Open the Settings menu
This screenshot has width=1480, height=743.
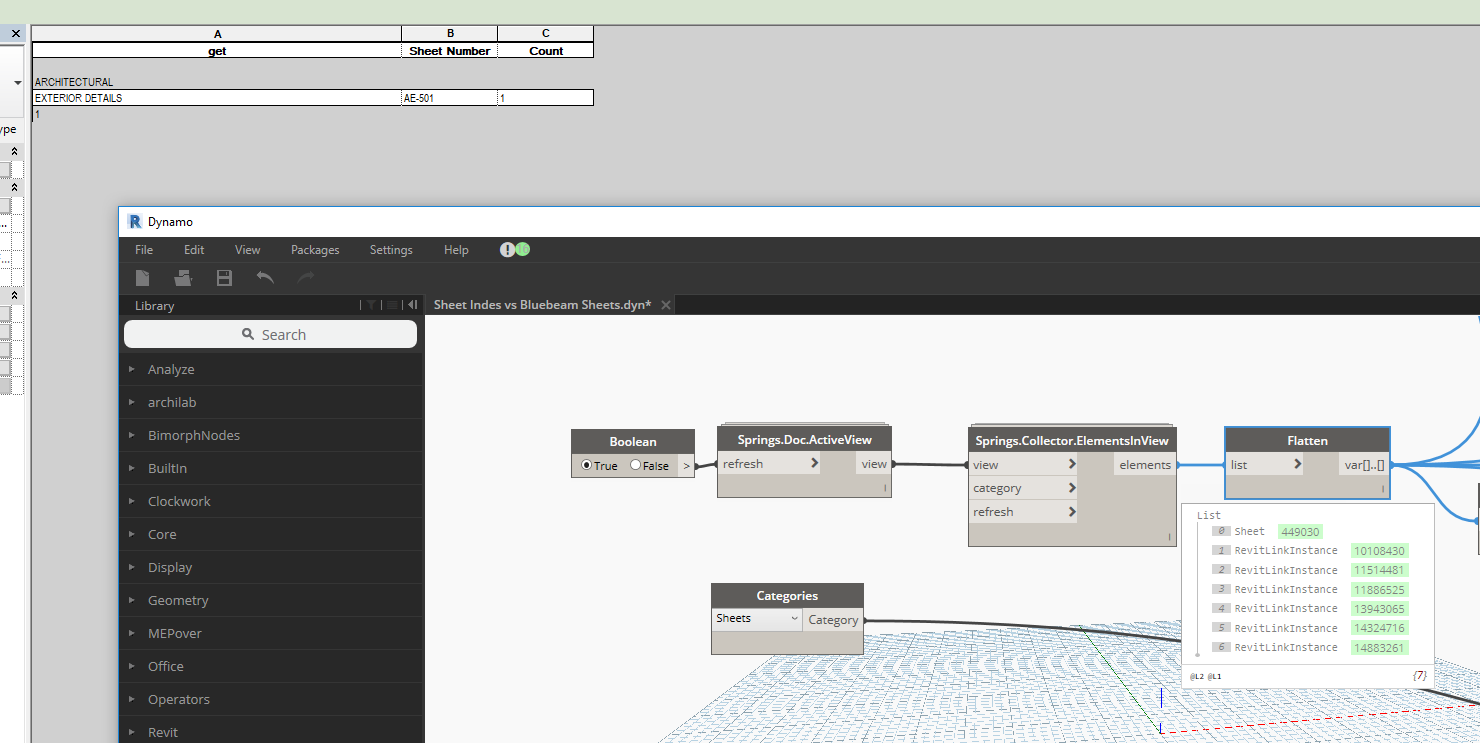pyautogui.click(x=391, y=250)
